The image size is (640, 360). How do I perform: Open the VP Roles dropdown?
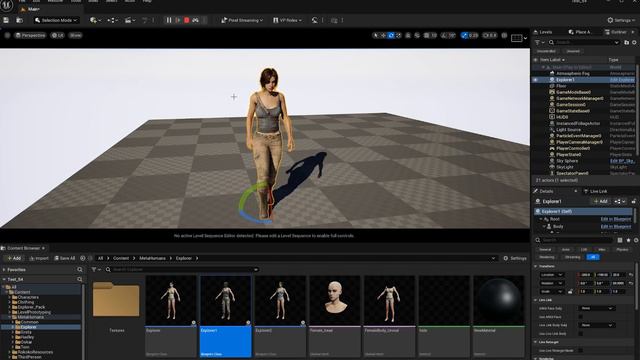(x=287, y=20)
